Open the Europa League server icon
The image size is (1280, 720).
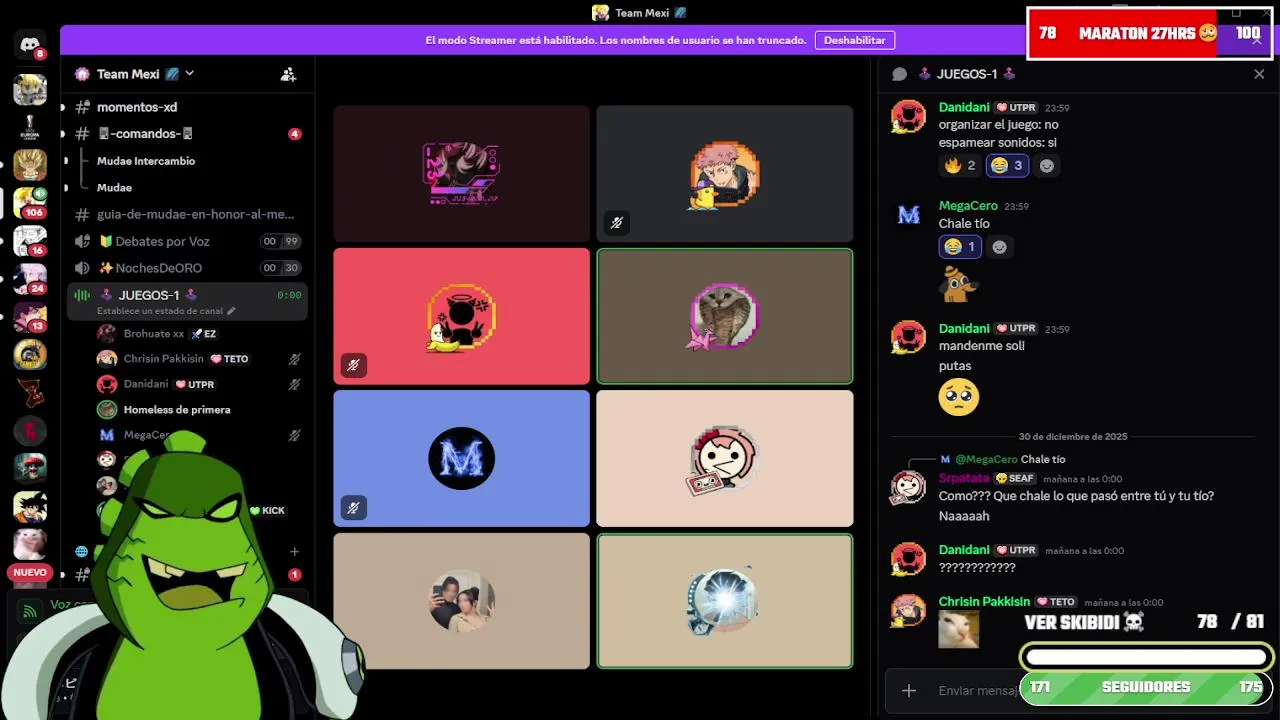pyautogui.click(x=29, y=127)
